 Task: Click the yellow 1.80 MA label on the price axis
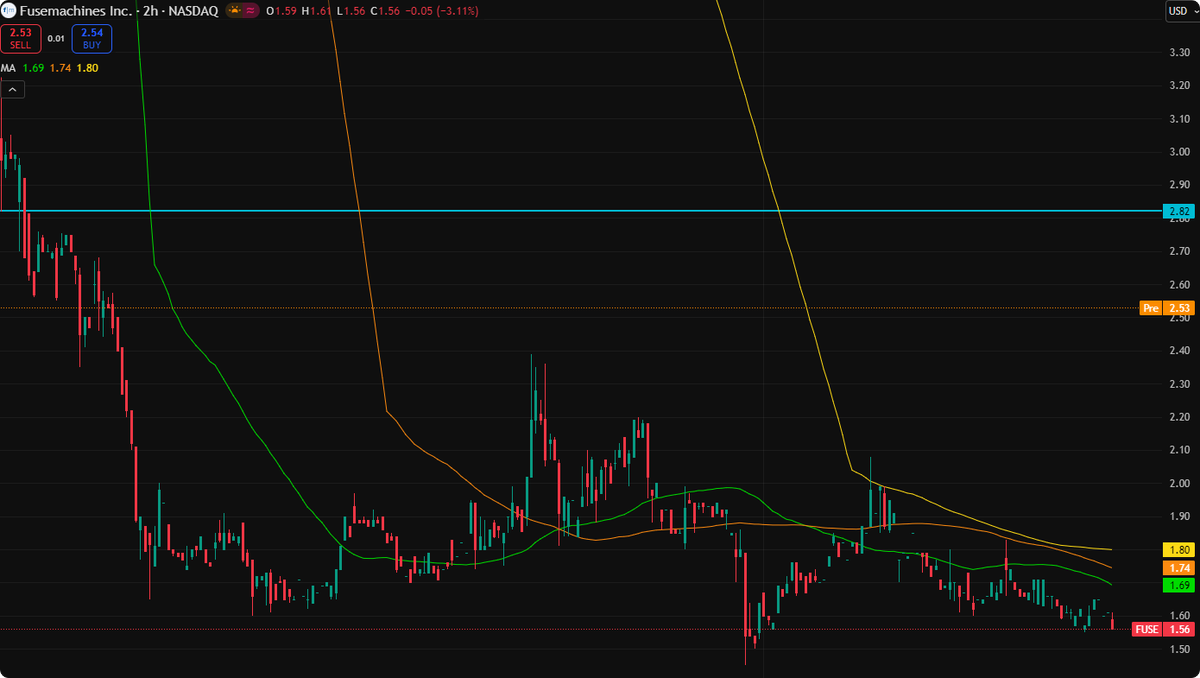tap(1179, 550)
